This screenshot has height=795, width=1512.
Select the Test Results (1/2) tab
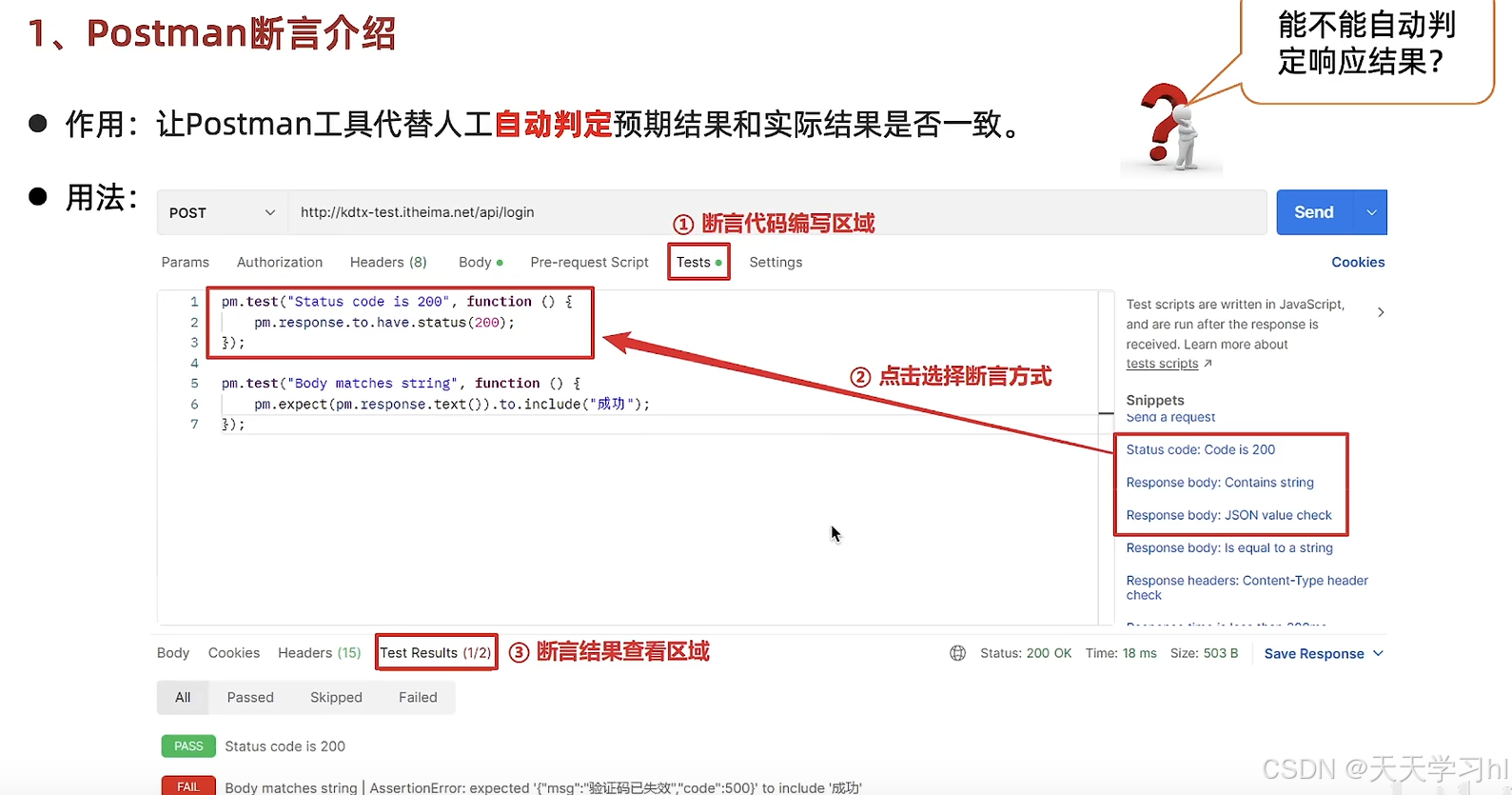pos(436,653)
